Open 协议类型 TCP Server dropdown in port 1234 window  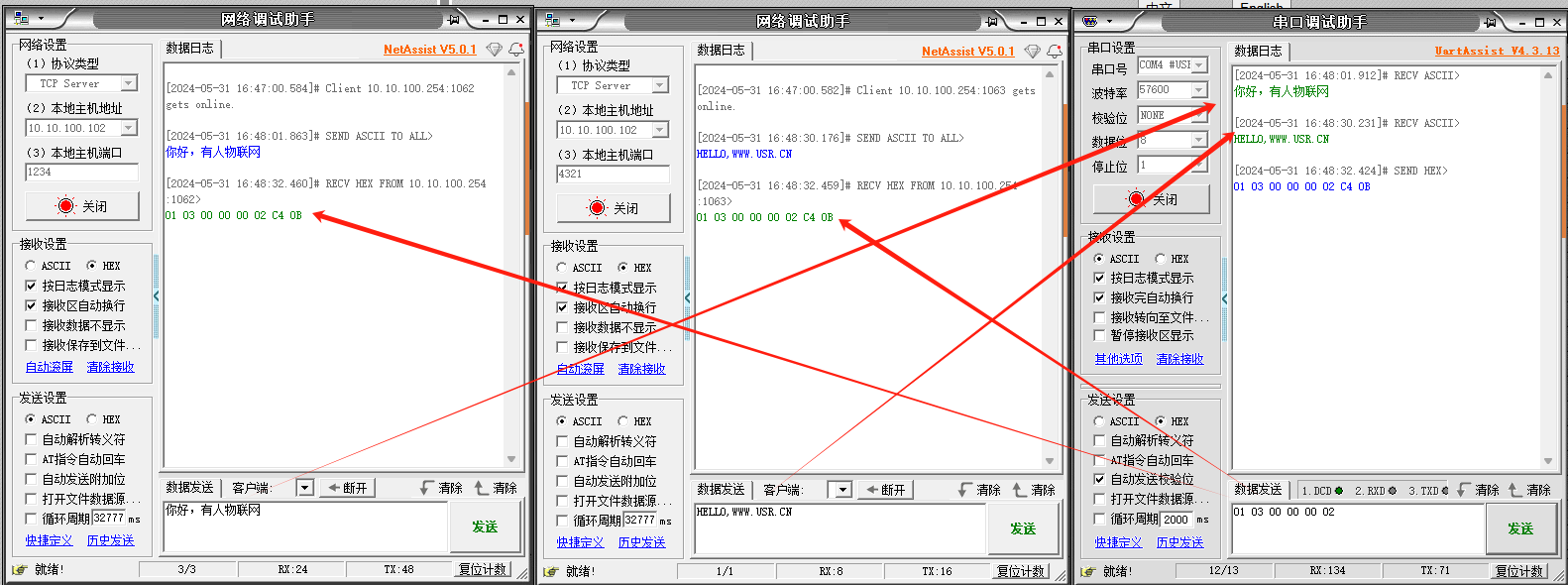(x=129, y=83)
